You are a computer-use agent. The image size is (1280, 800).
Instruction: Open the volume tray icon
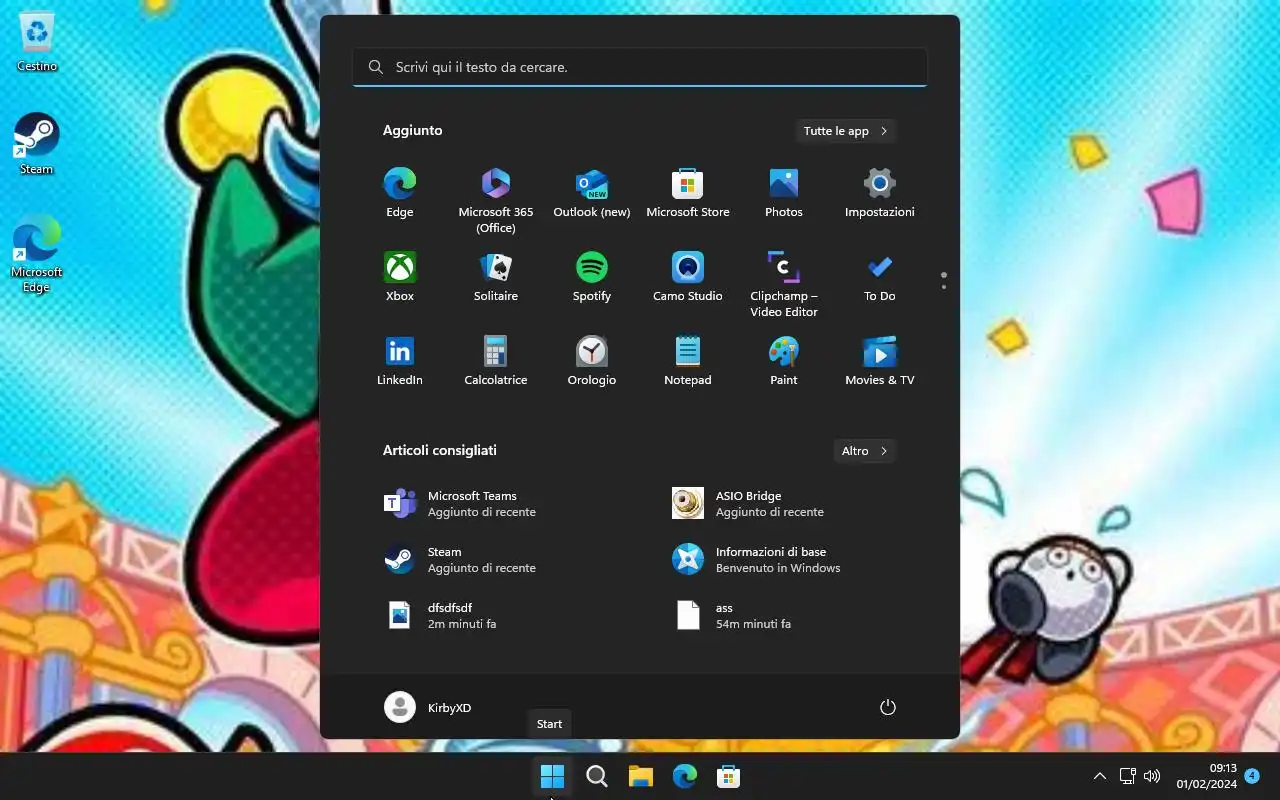point(1152,776)
